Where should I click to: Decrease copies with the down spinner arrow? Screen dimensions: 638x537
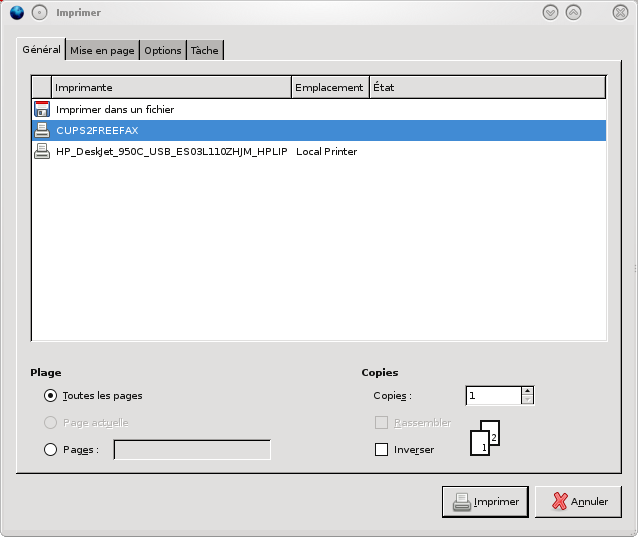tap(527, 400)
